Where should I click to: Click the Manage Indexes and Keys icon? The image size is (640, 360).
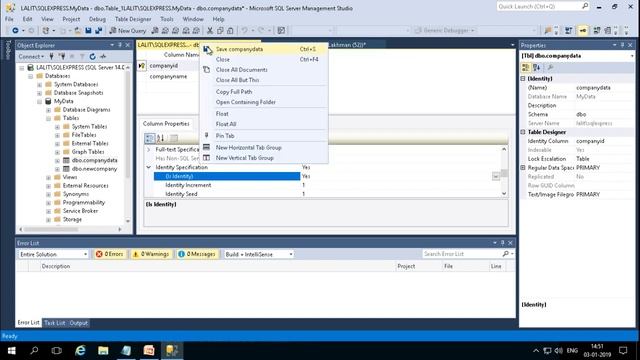click(608, 31)
